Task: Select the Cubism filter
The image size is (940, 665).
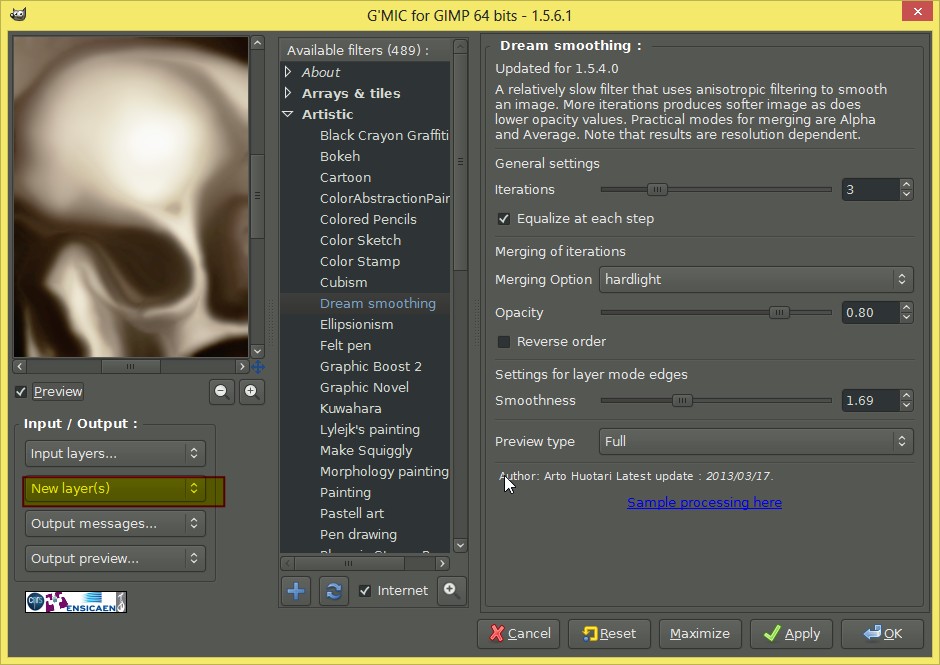Action: click(344, 282)
